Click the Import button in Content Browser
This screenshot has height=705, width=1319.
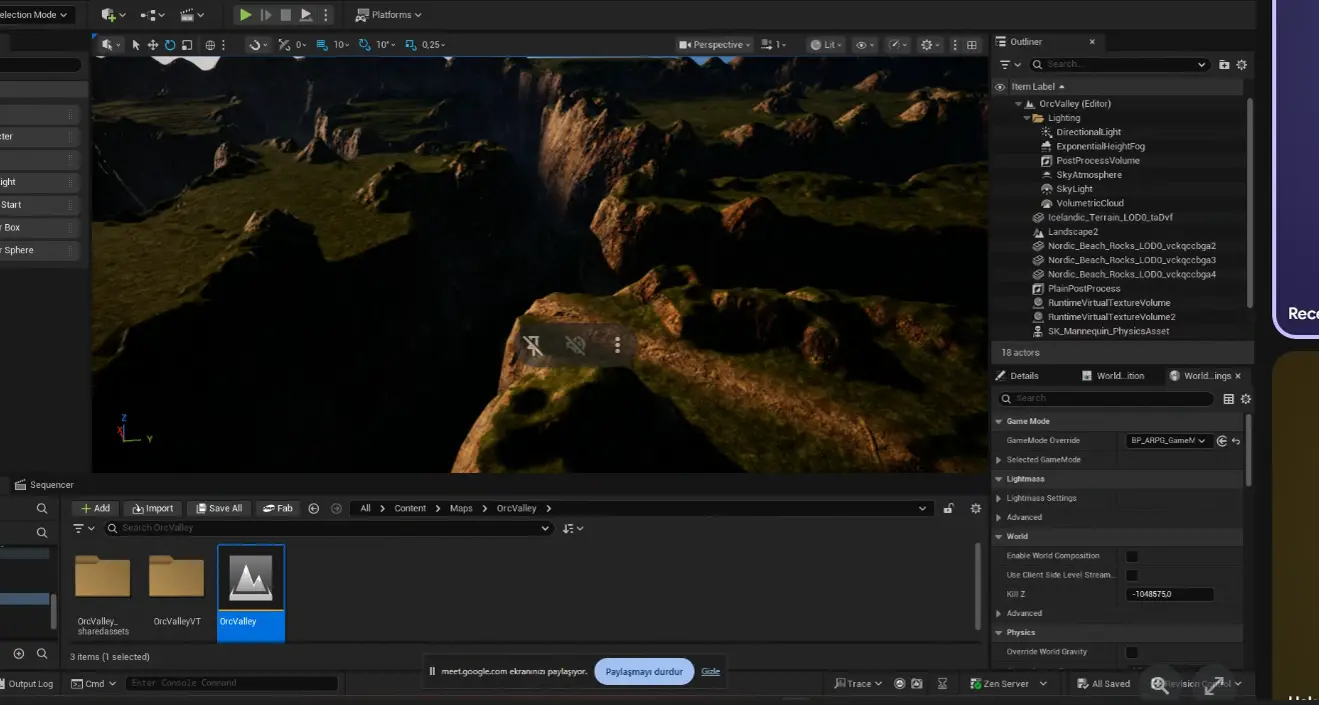[153, 508]
